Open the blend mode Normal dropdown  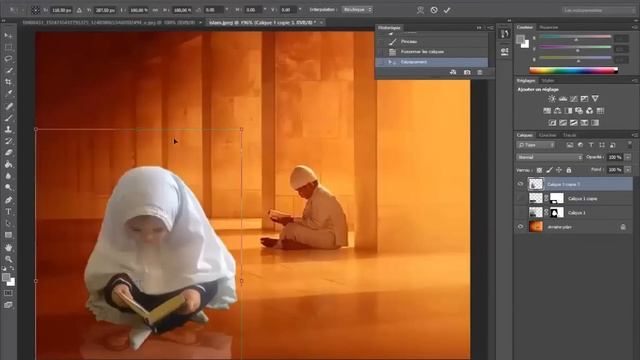click(x=549, y=157)
